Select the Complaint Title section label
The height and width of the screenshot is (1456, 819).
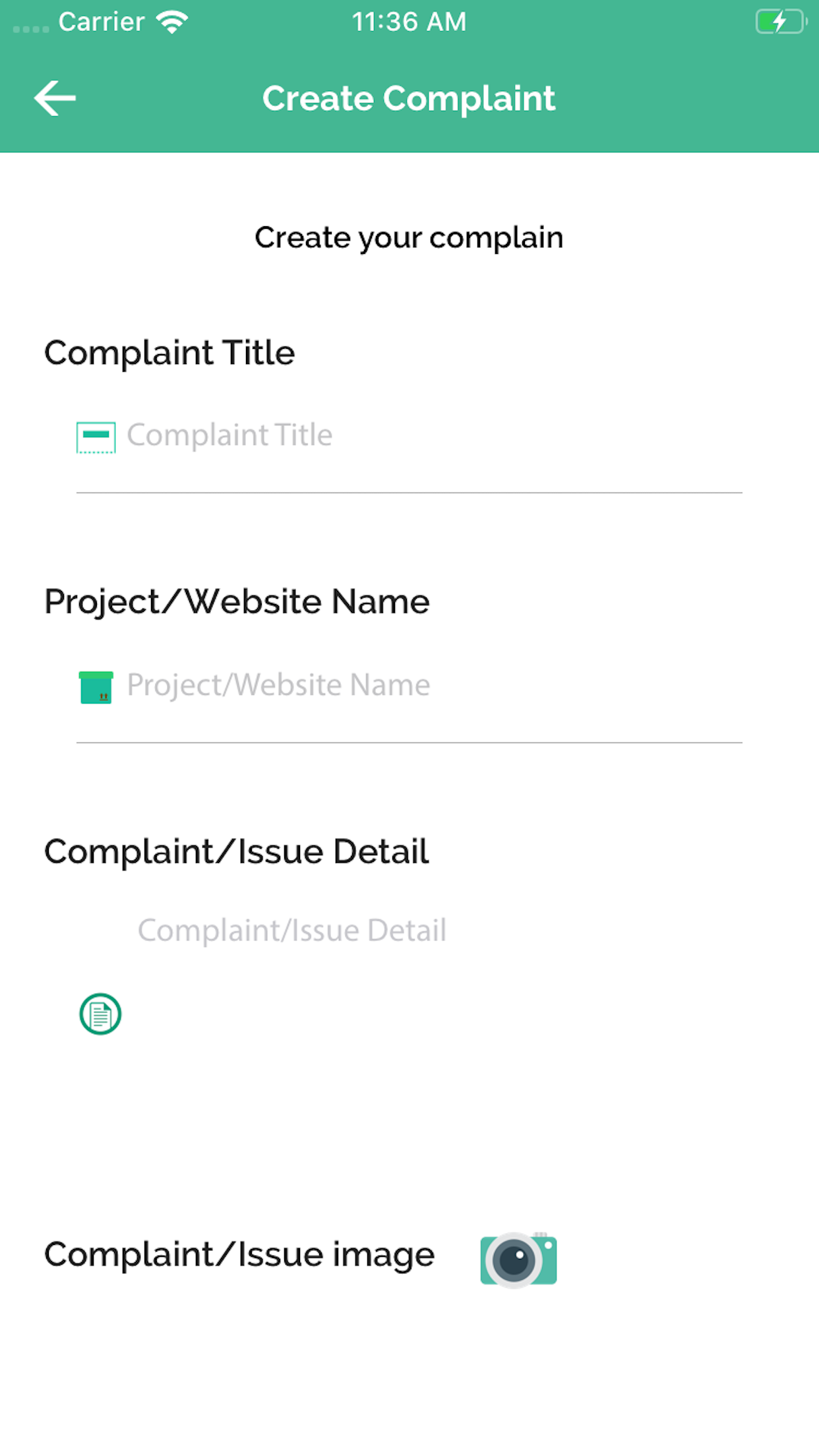click(x=169, y=353)
